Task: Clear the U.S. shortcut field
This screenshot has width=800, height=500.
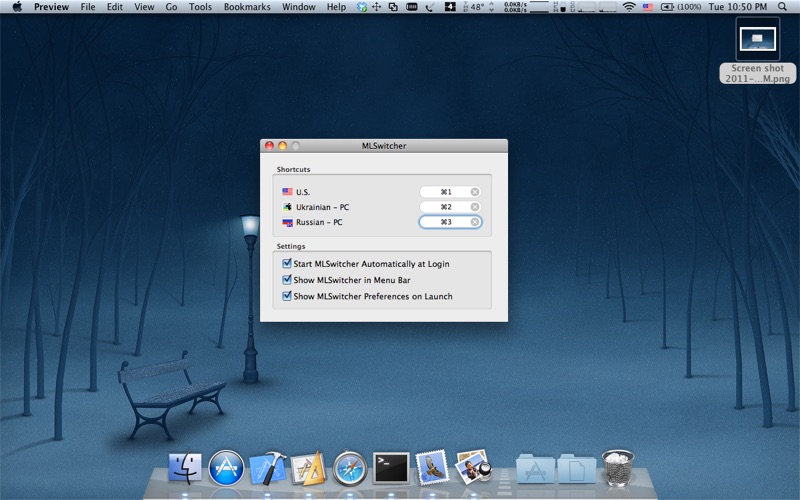Action: click(474, 192)
